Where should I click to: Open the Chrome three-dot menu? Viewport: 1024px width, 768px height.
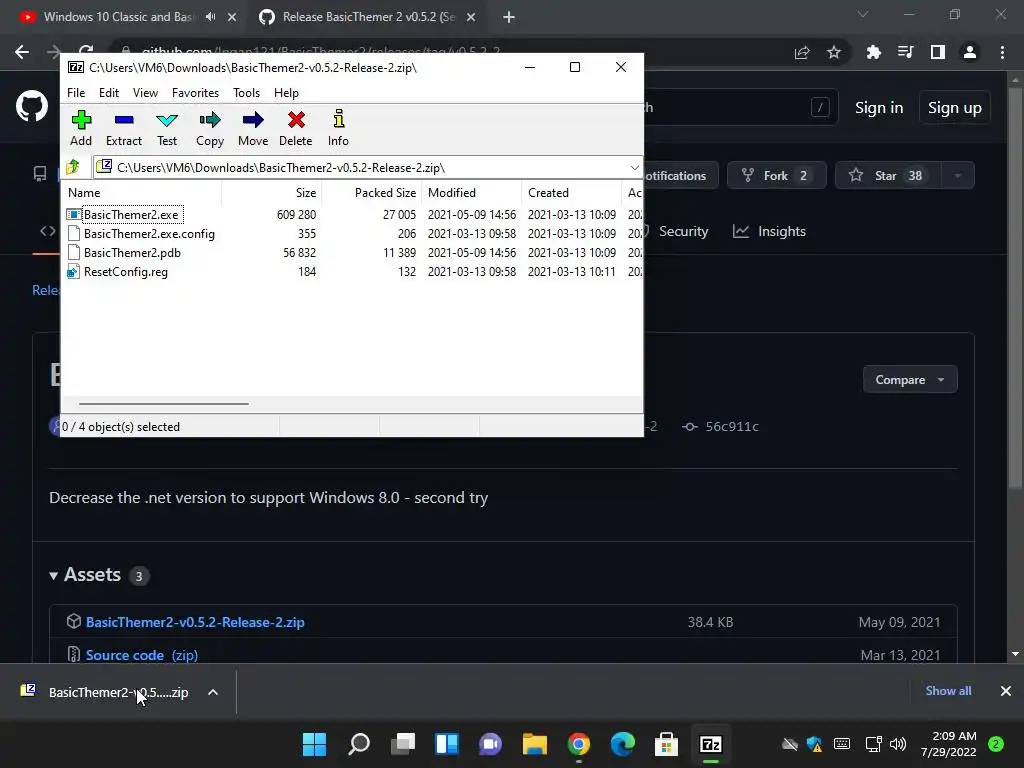tap(1002, 52)
